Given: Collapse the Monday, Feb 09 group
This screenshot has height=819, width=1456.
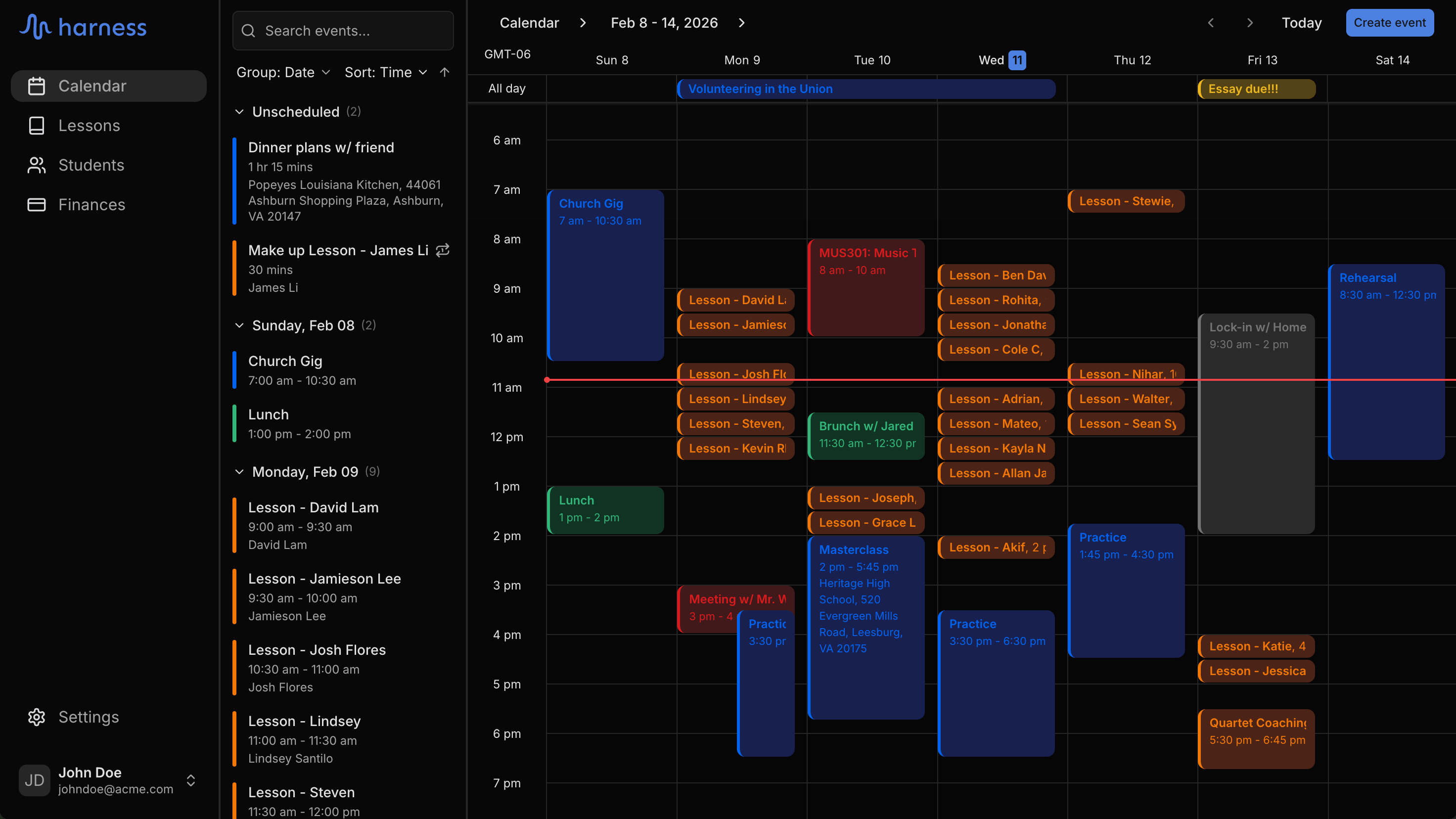Looking at the screenshot, I should [239, 472].
